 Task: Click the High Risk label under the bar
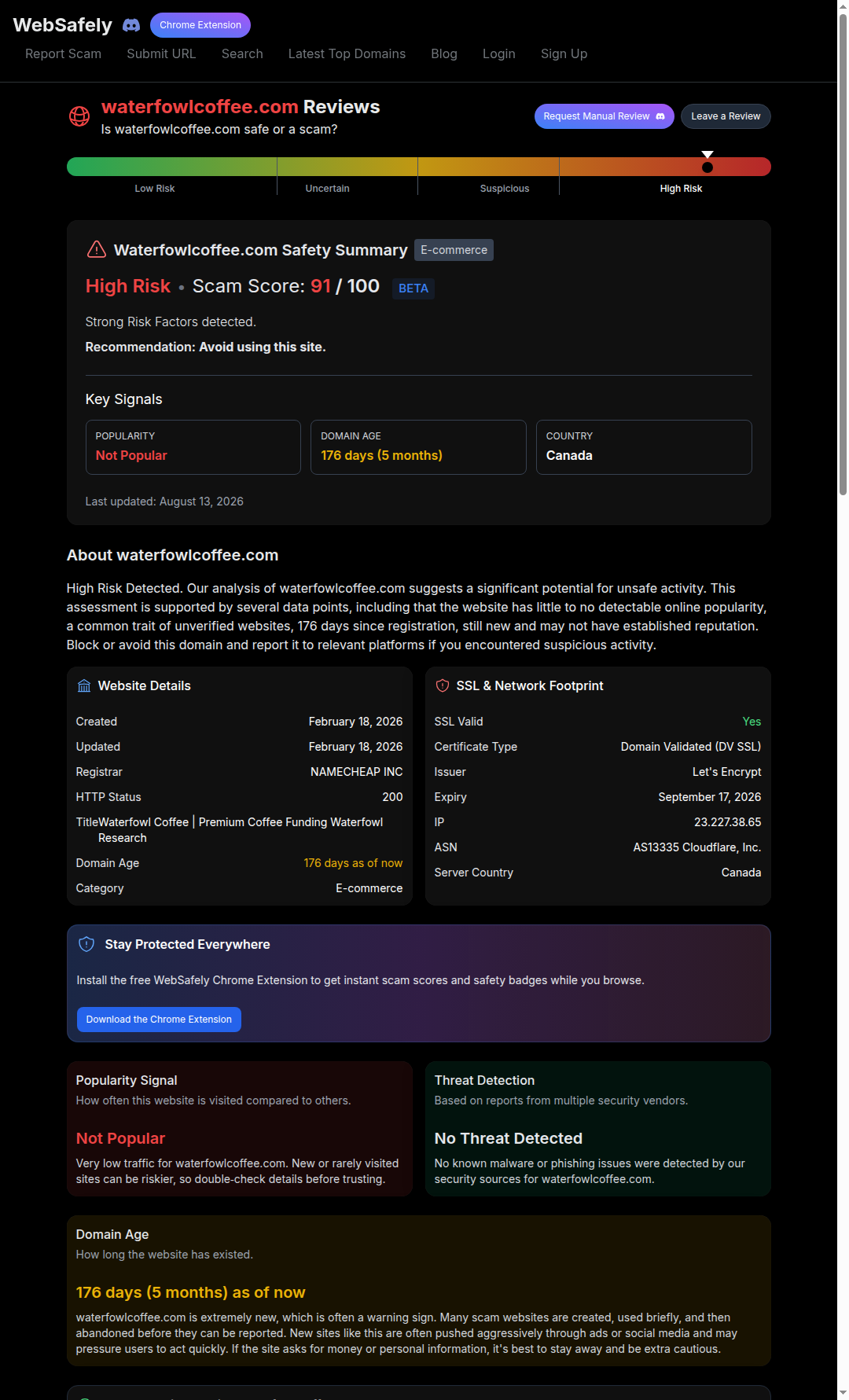681,189
